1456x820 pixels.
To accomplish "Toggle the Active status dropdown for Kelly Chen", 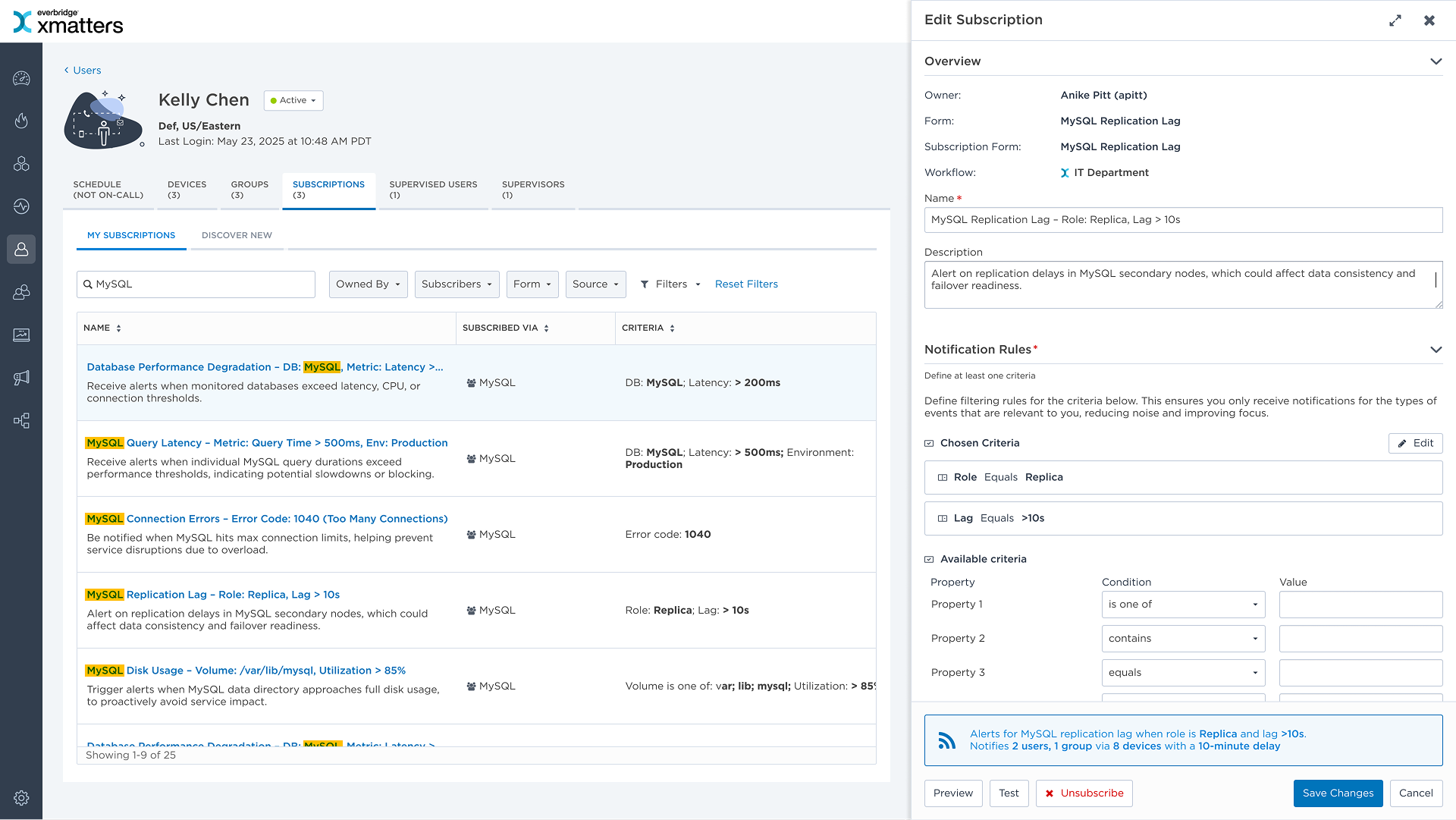I will pos(293,101).
